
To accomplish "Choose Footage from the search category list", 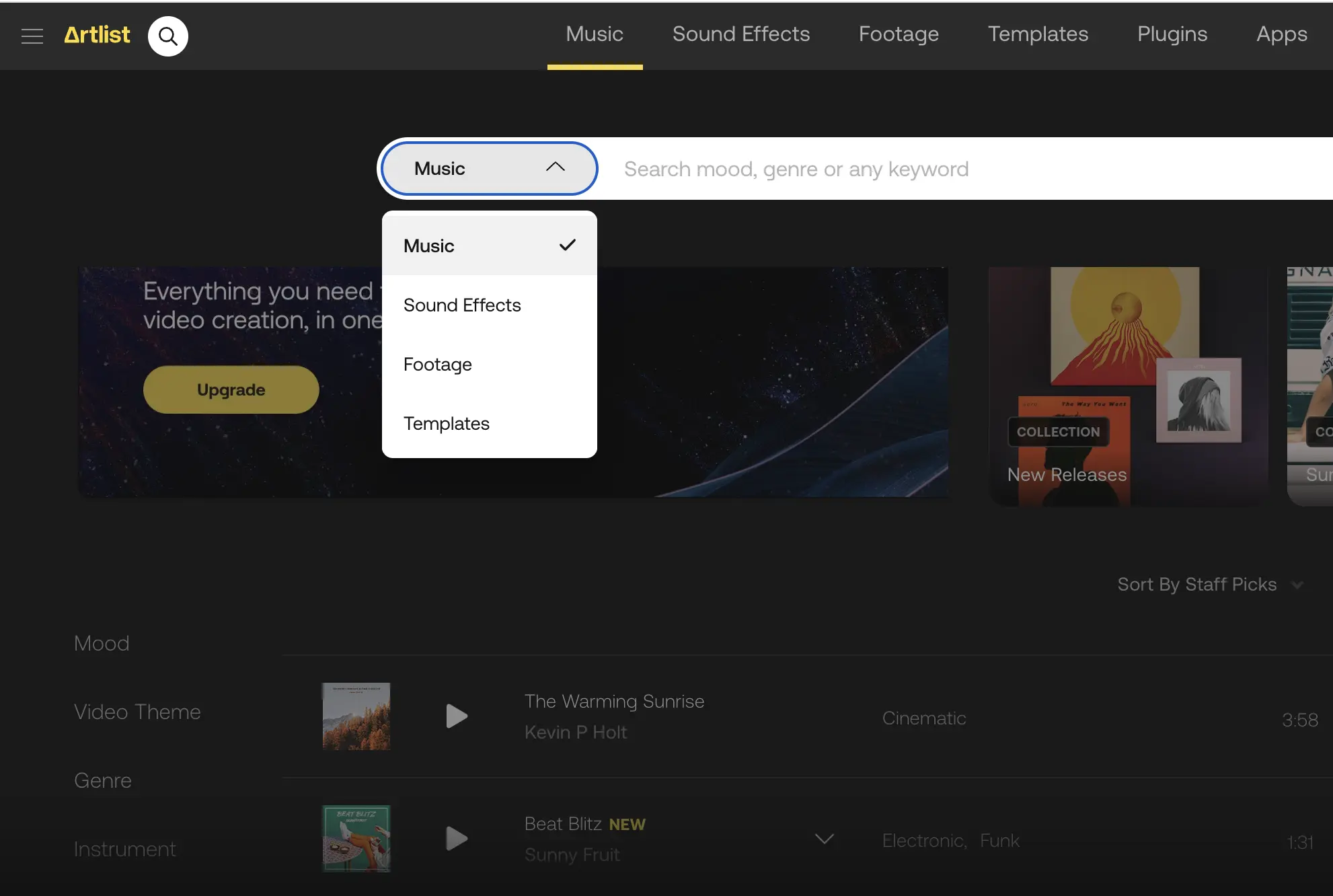I will (x=437, y=364).
